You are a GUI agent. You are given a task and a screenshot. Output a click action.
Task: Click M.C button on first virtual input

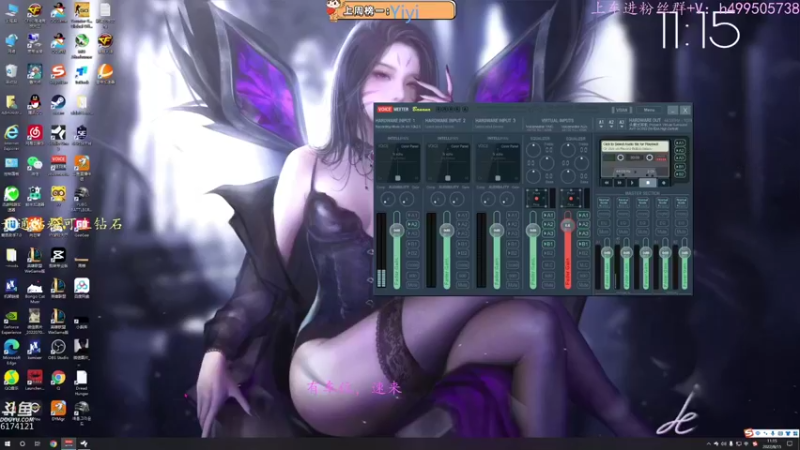pos(548,265)
